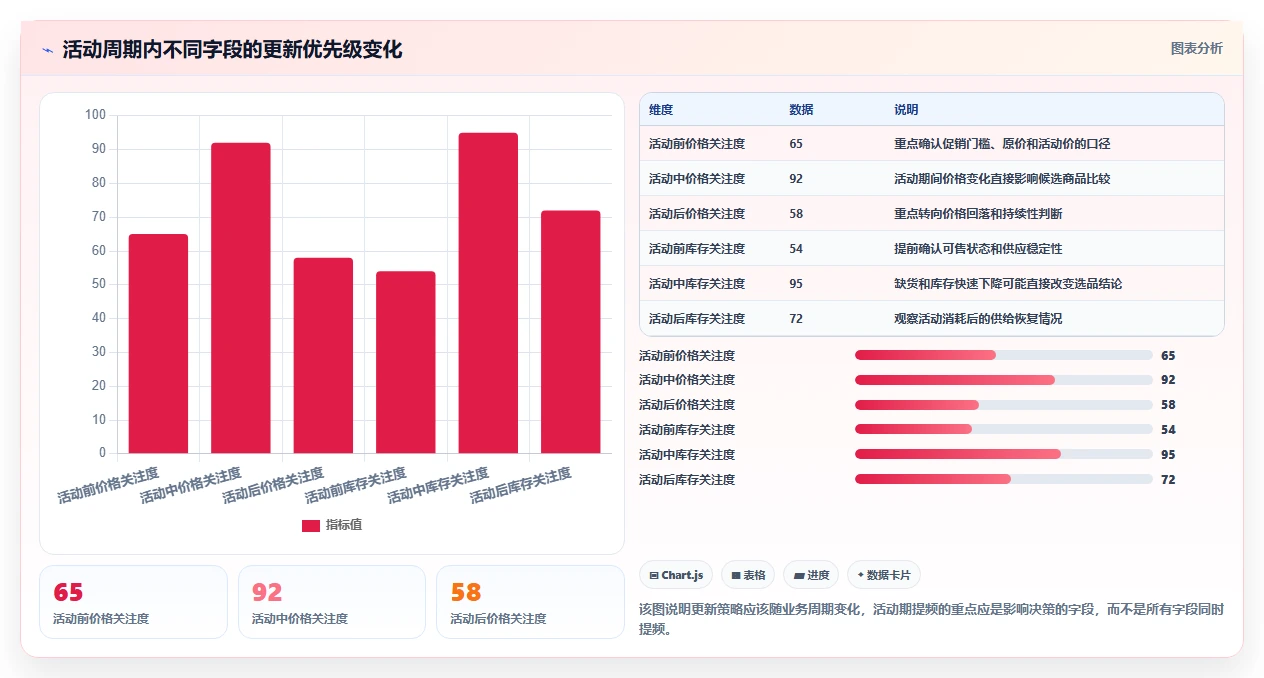Click the 活动中价格关注度 progress bar

1004,380
